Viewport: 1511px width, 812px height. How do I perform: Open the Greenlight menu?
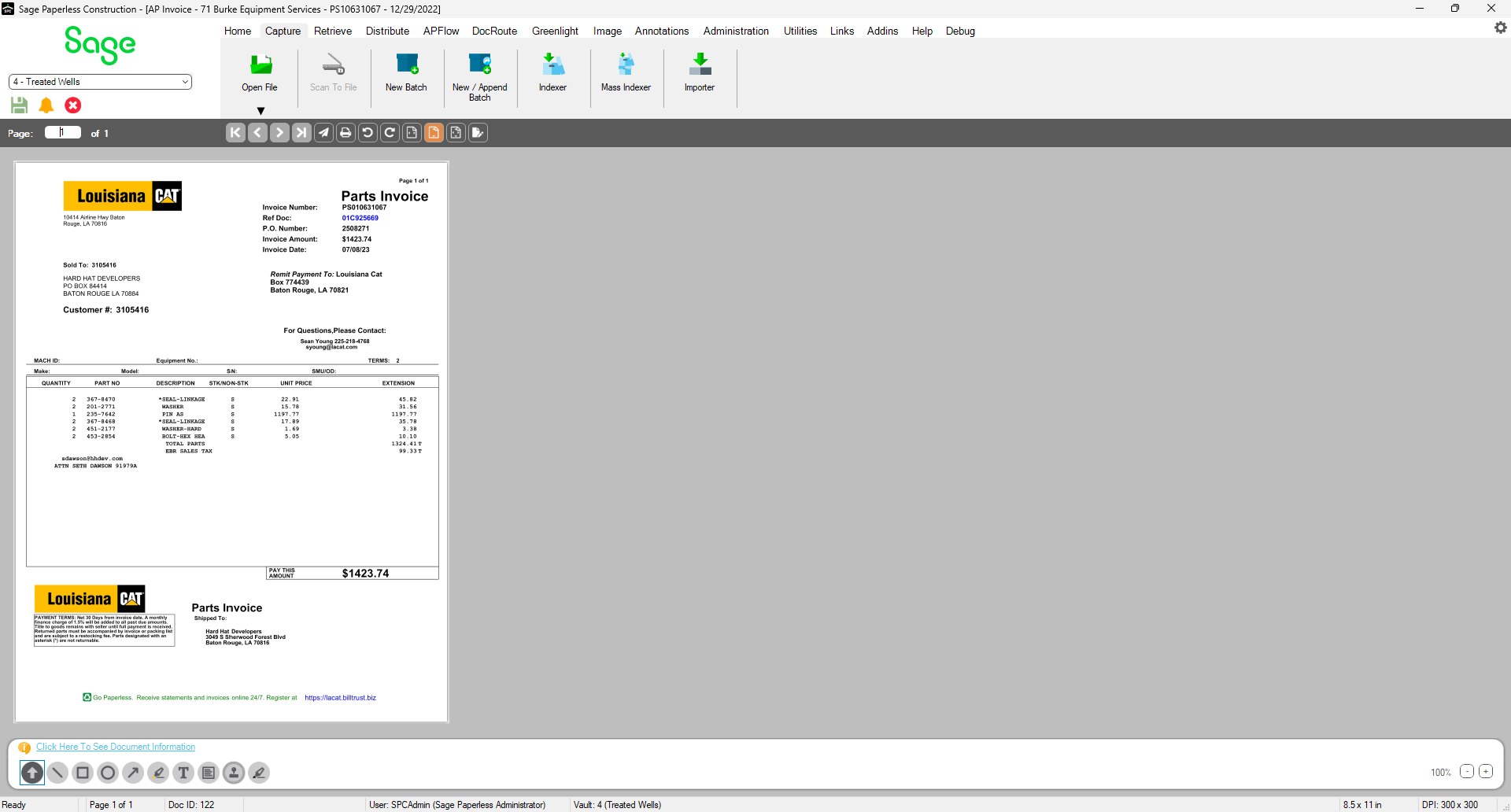click(555, 31)
